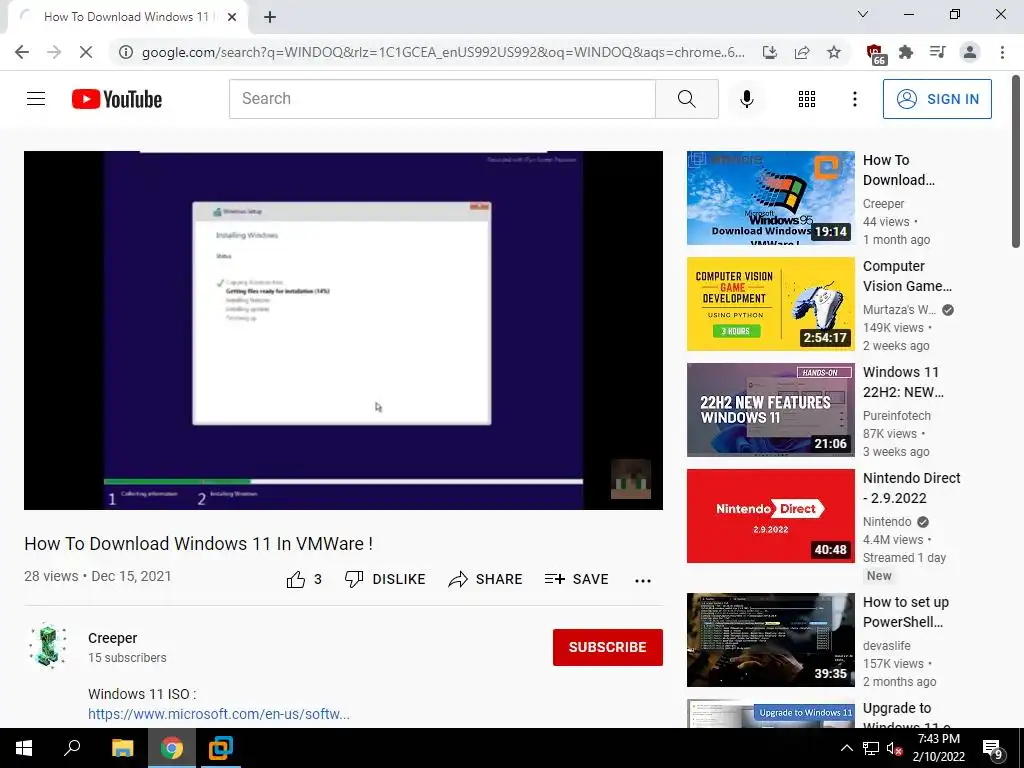
Task: Open the notification center icon
Action: point(993,749)
